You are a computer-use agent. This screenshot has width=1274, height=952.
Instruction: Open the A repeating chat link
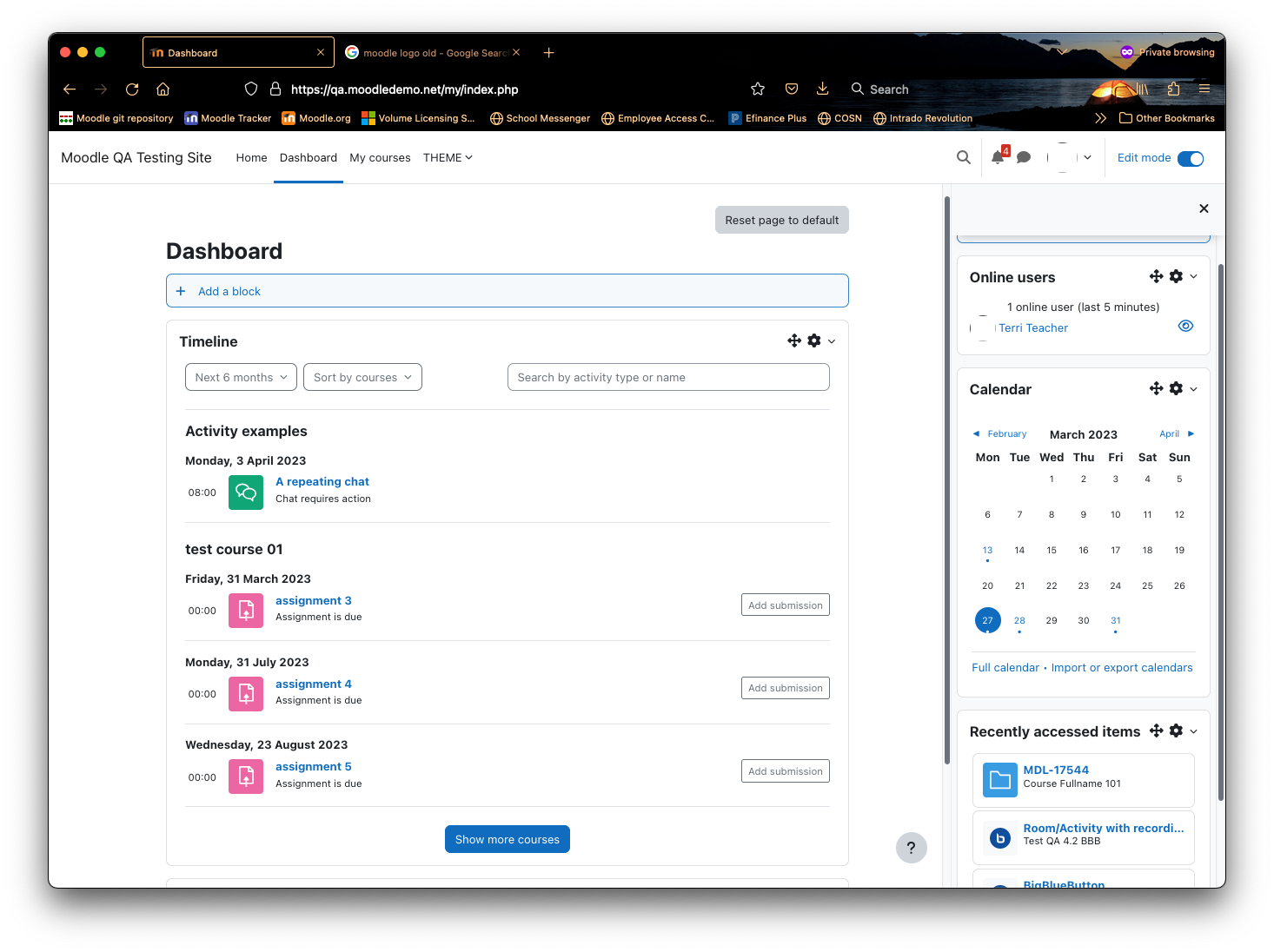pyautogui.click(x=322, y=481)
